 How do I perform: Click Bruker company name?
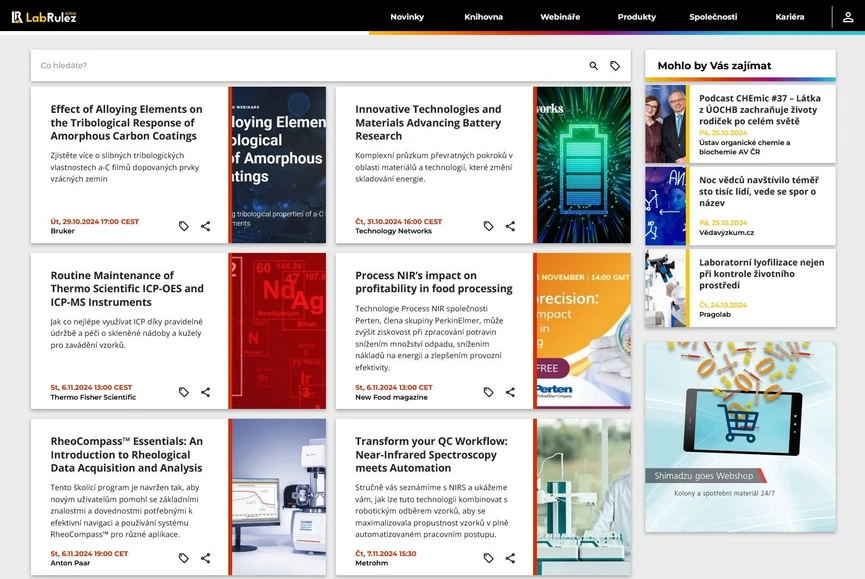[x=62, y=231]
